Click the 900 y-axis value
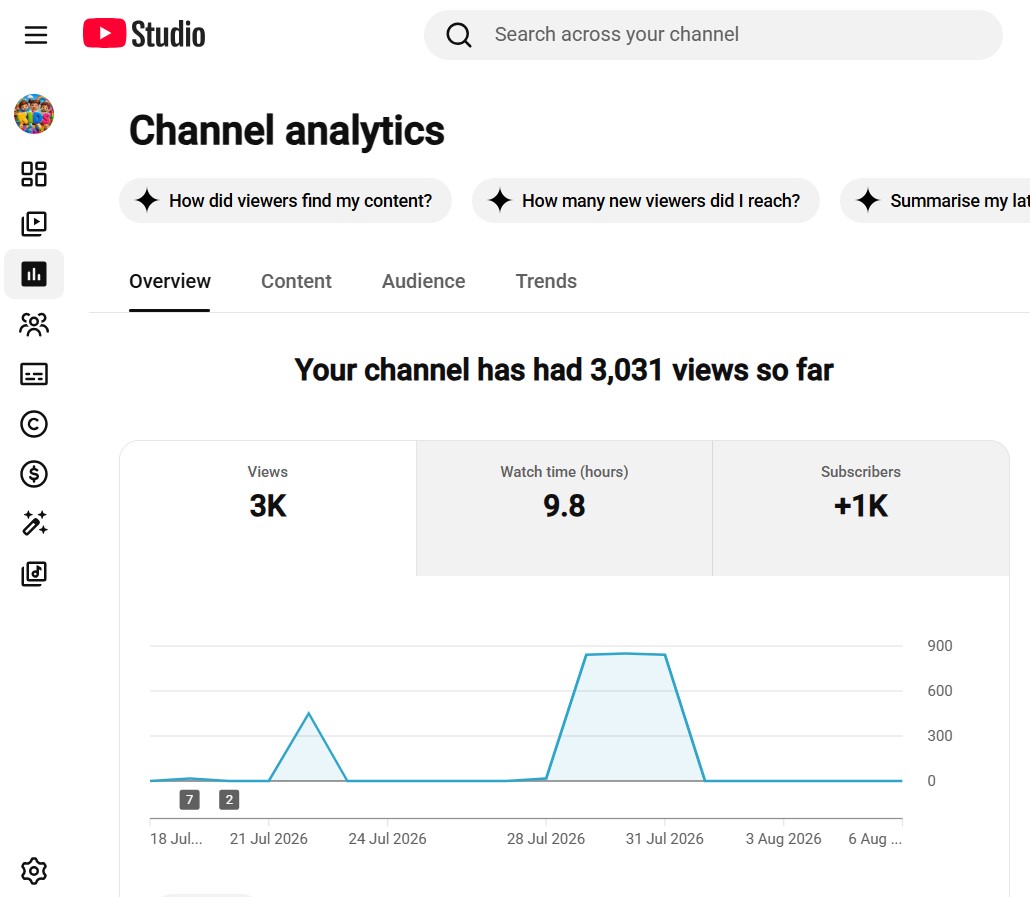The height and width of the screenshot is (897, 1030). point(939,645)
